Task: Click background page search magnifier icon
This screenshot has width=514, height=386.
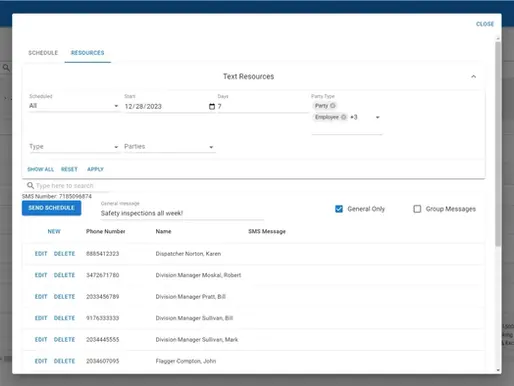Action: coord(6,68)
